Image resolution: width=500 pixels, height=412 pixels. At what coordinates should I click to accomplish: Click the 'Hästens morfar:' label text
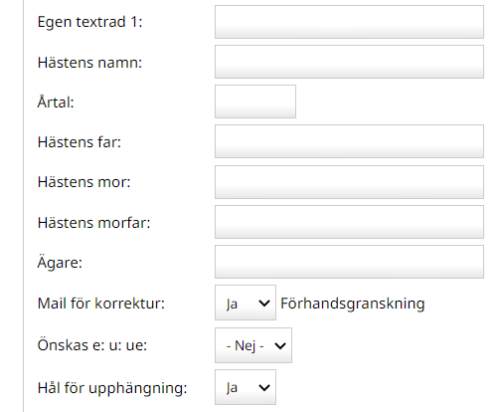[94, 223]
